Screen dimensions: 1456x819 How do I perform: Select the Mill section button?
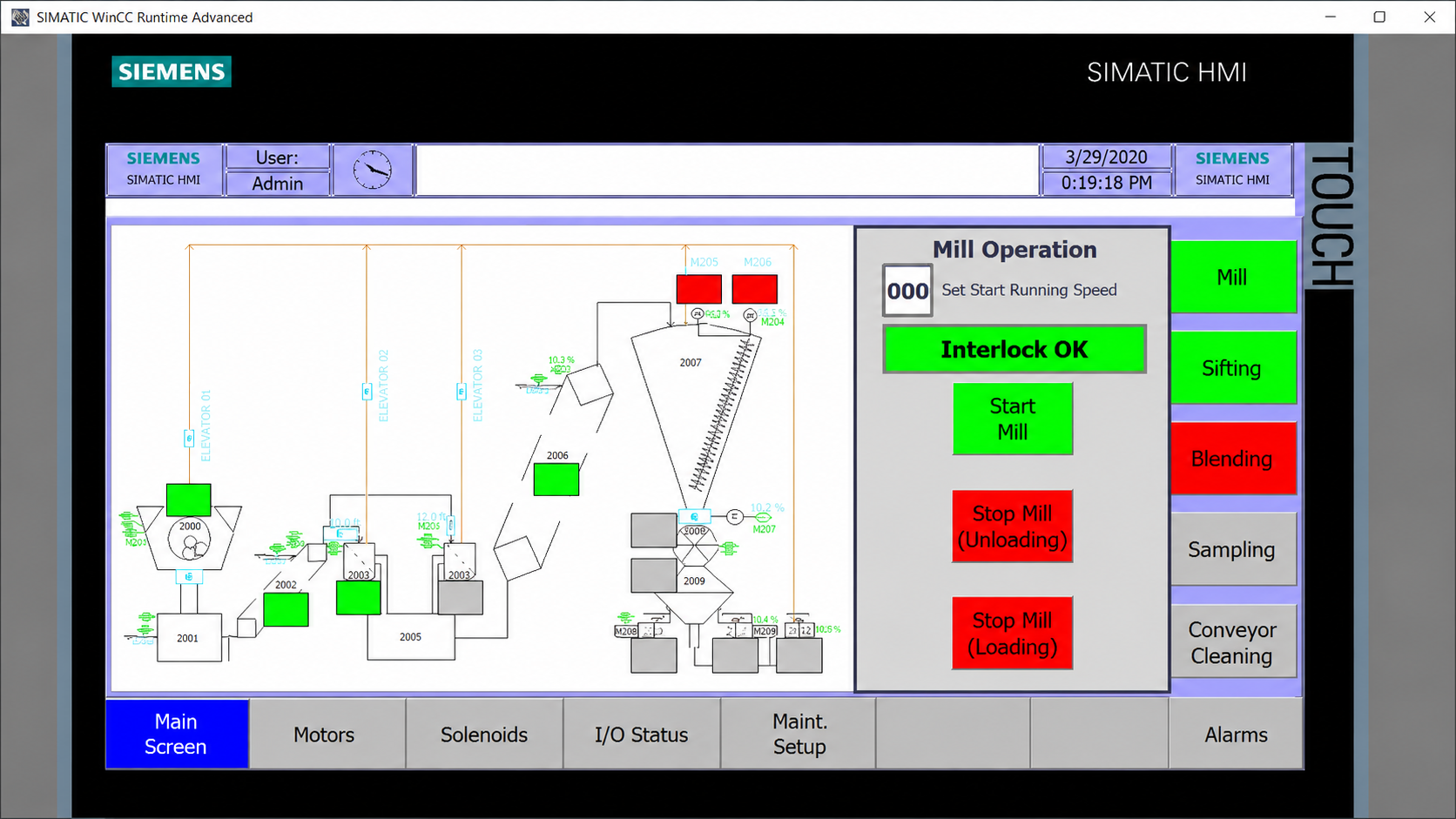1233,277
